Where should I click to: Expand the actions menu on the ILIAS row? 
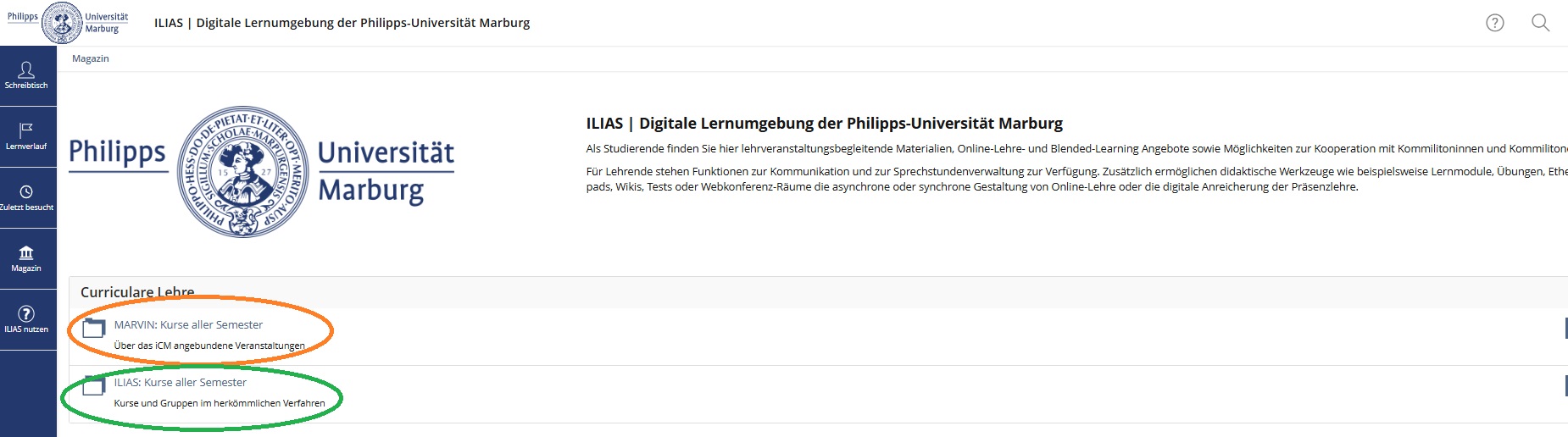(x=1565, y=385)
